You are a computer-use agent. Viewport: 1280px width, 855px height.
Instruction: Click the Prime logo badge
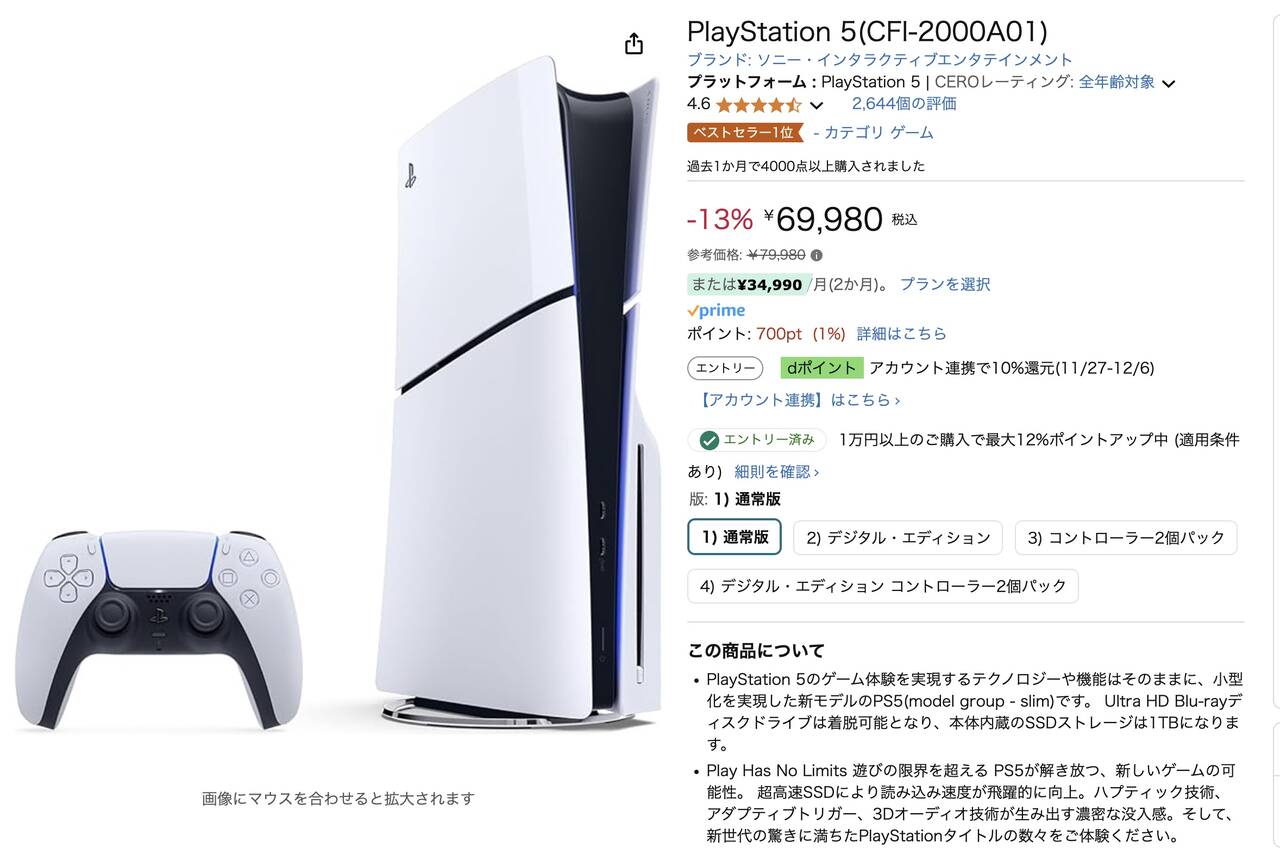click(x=716, y=311)
